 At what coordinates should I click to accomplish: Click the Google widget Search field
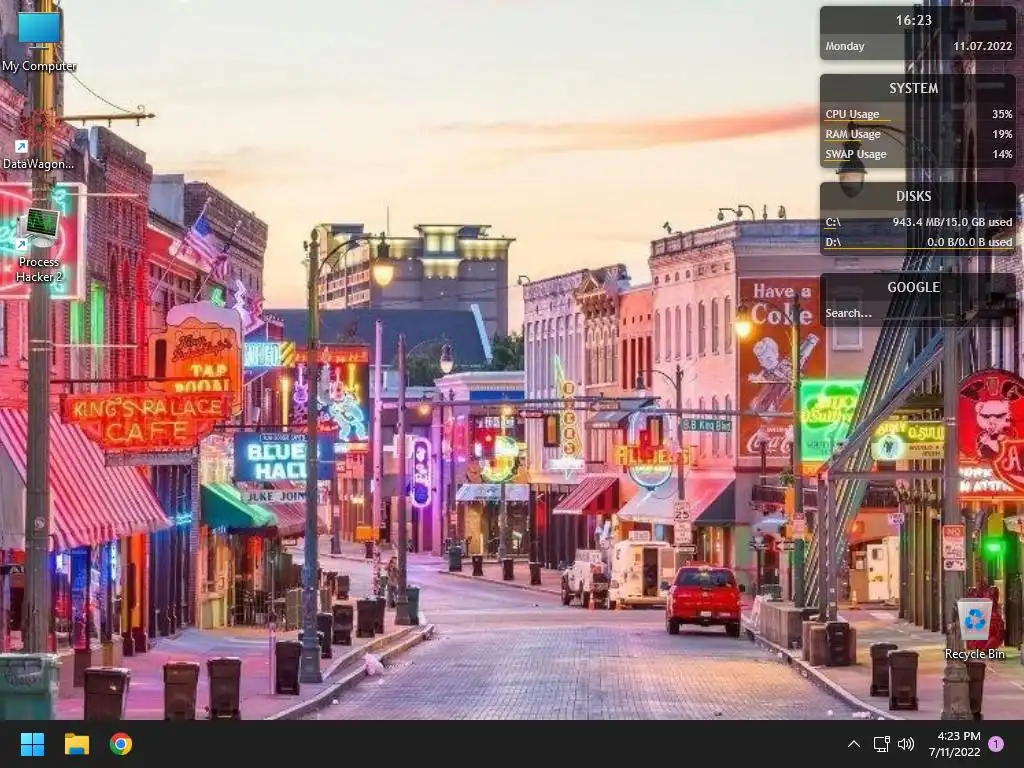pos(917,313)
